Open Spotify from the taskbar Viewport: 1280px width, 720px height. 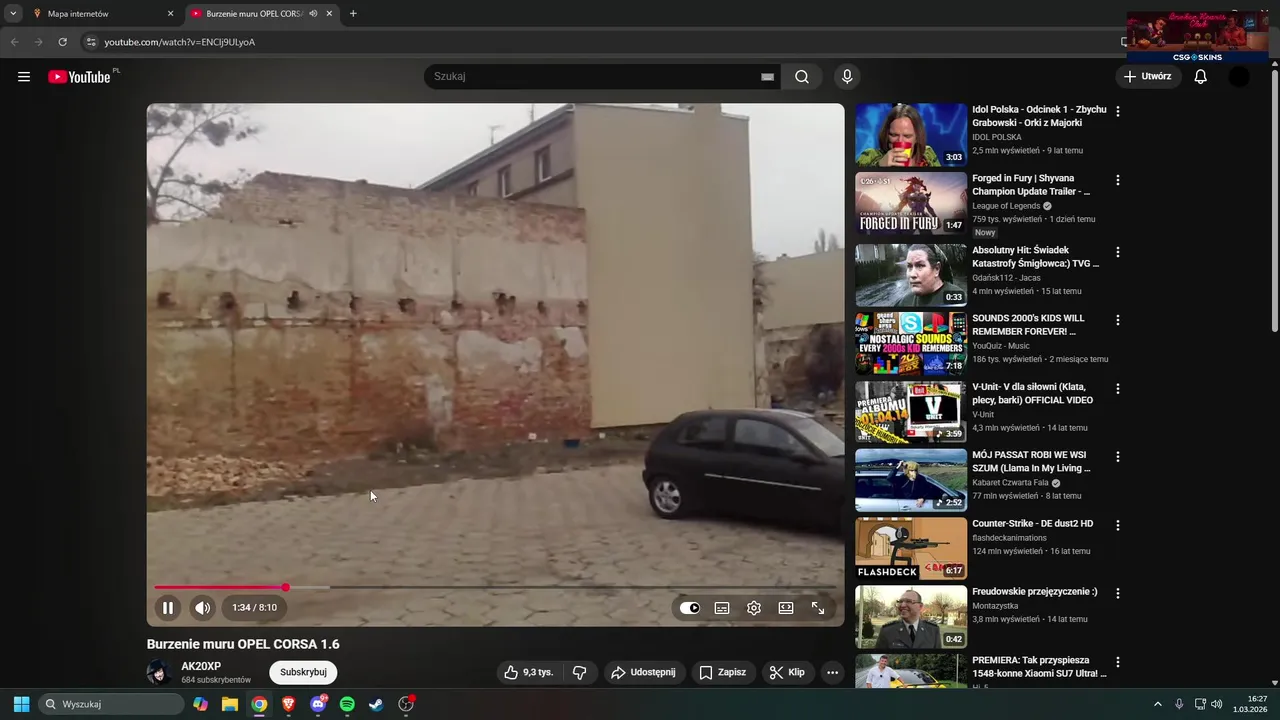click(x=347, y=704)
